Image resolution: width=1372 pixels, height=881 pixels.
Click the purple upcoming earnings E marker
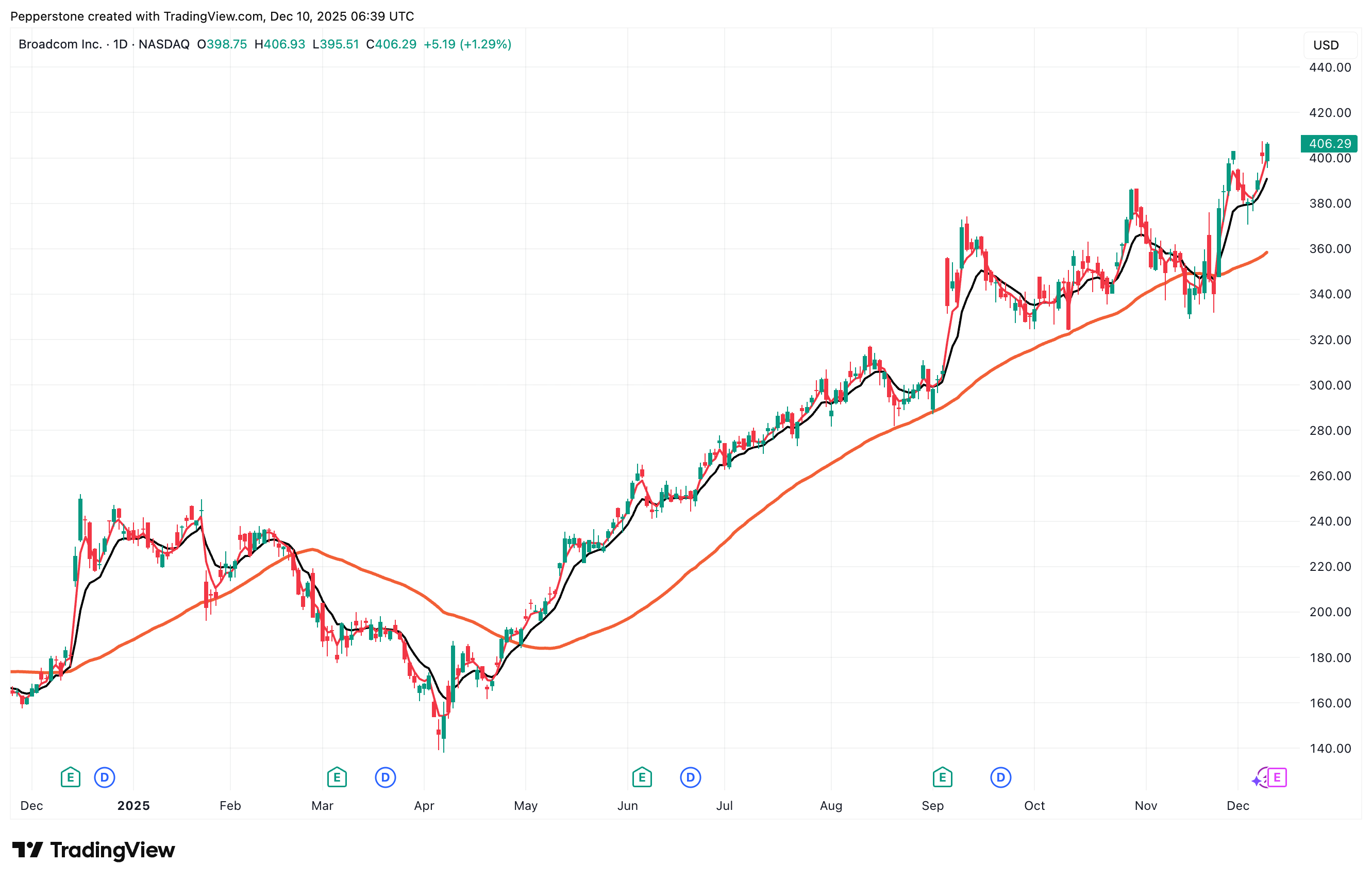coord(1277,777)
